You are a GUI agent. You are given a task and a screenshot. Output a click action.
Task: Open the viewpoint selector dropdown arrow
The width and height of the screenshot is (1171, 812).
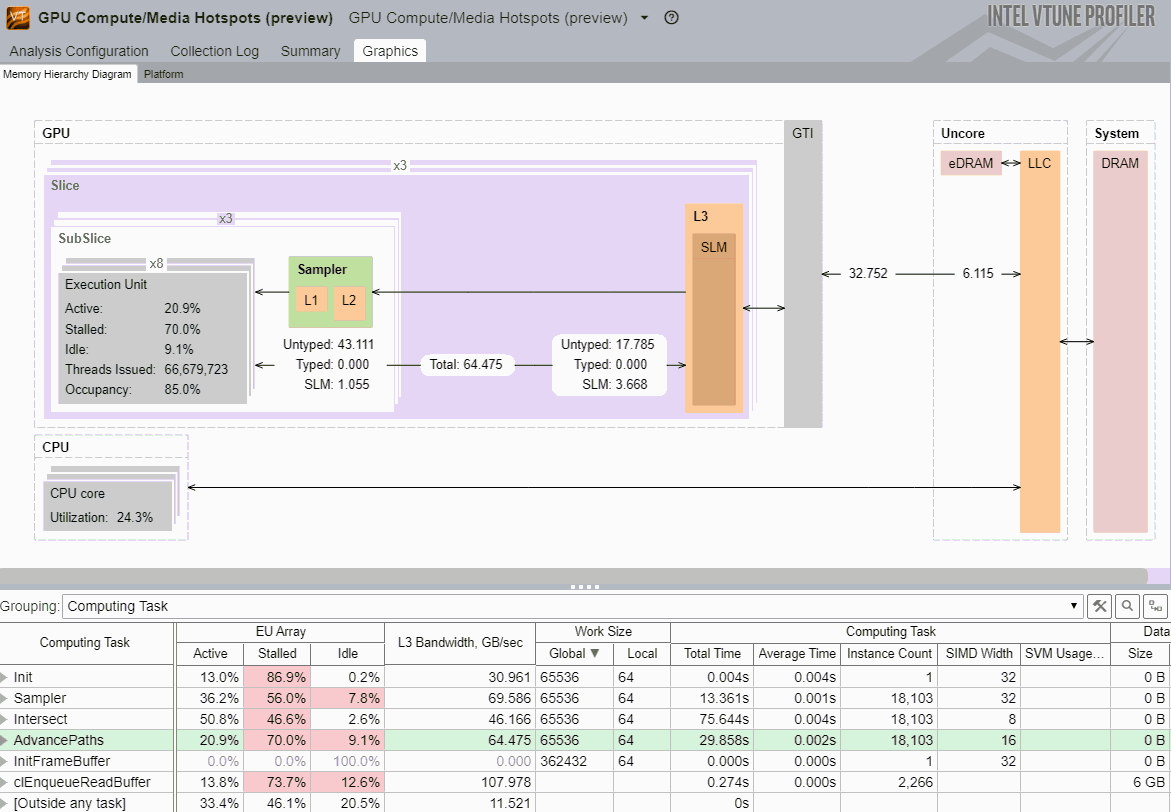click(644, 18)
